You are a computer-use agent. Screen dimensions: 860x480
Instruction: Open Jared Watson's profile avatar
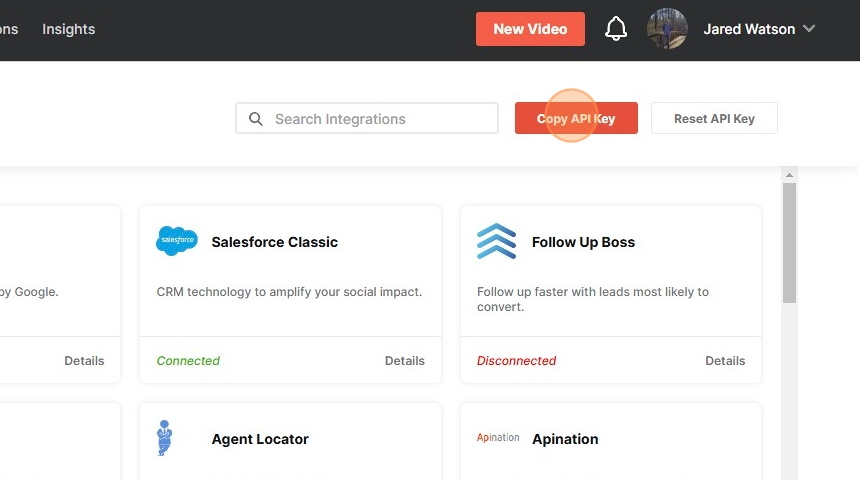pyautogui.click(x=667, y=29)
